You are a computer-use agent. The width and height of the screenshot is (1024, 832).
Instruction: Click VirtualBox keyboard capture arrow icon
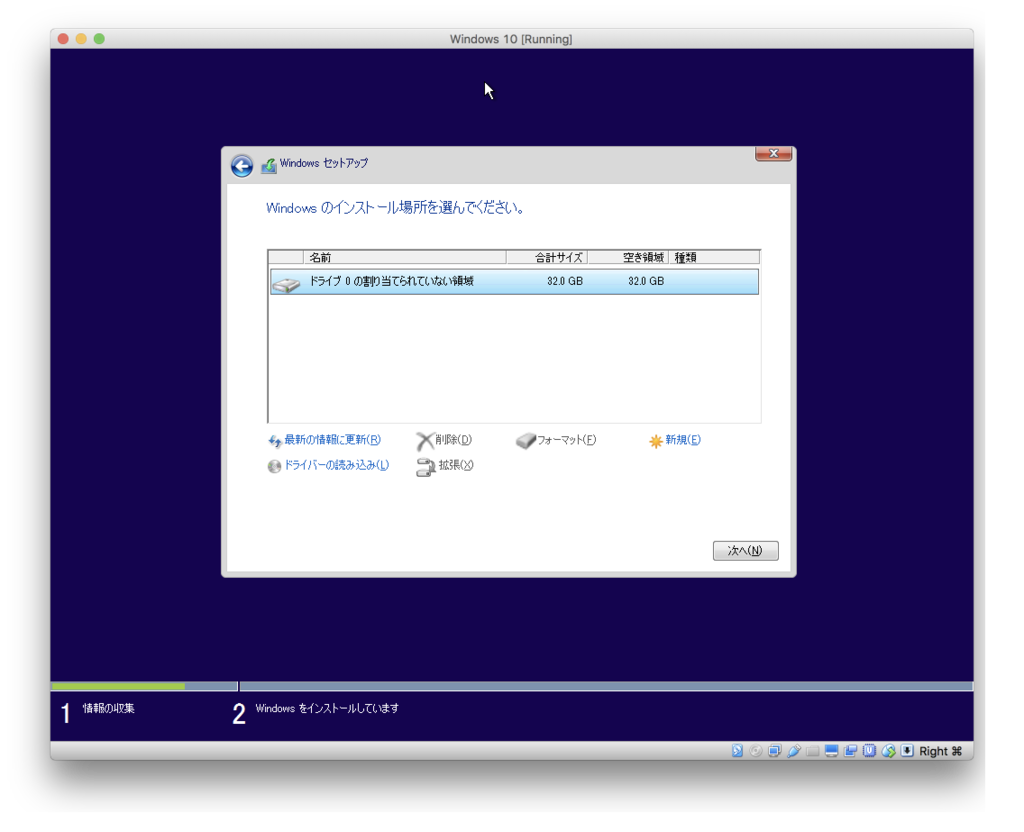tap(907, 751)
